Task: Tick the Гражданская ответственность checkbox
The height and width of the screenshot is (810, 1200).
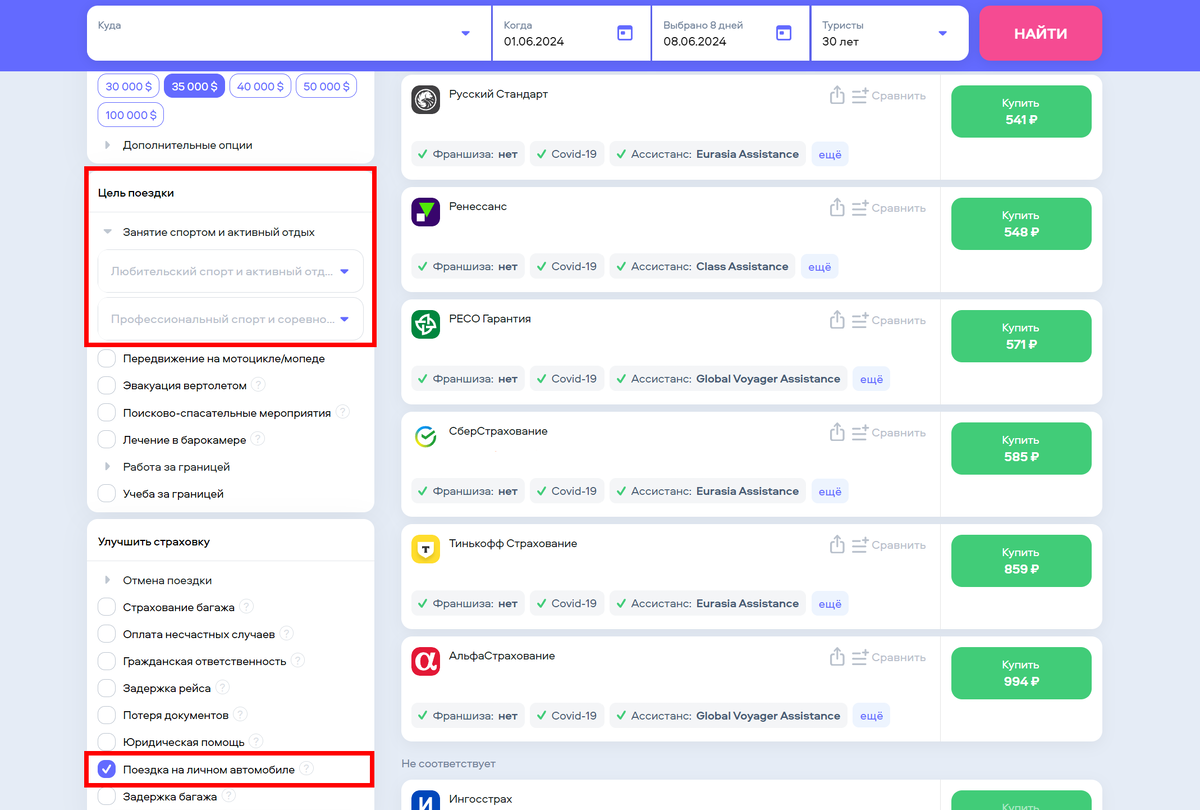Action: pyautogui.click(x=107, y=661)
